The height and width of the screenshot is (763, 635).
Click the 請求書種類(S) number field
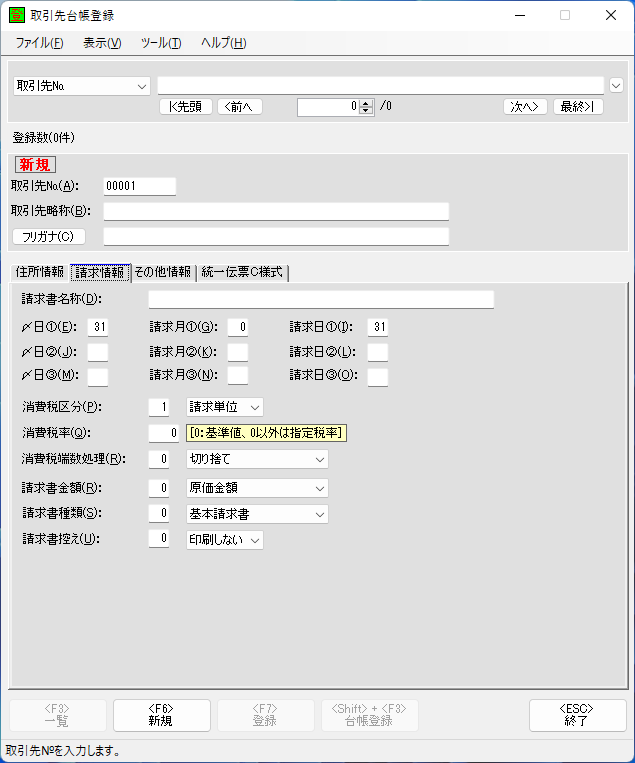click(159, 514)
